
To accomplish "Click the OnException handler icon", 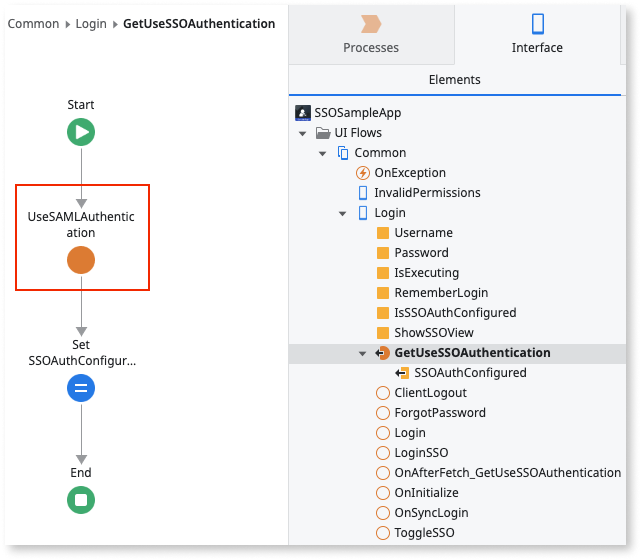I will click(362, 173).
